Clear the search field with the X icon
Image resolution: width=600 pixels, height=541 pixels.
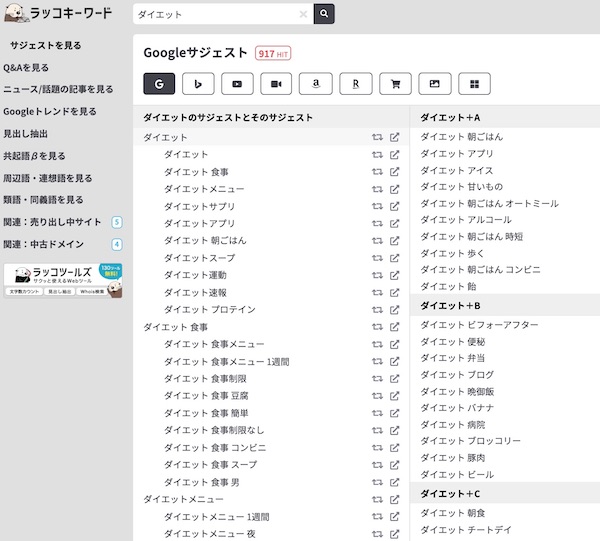303,14
